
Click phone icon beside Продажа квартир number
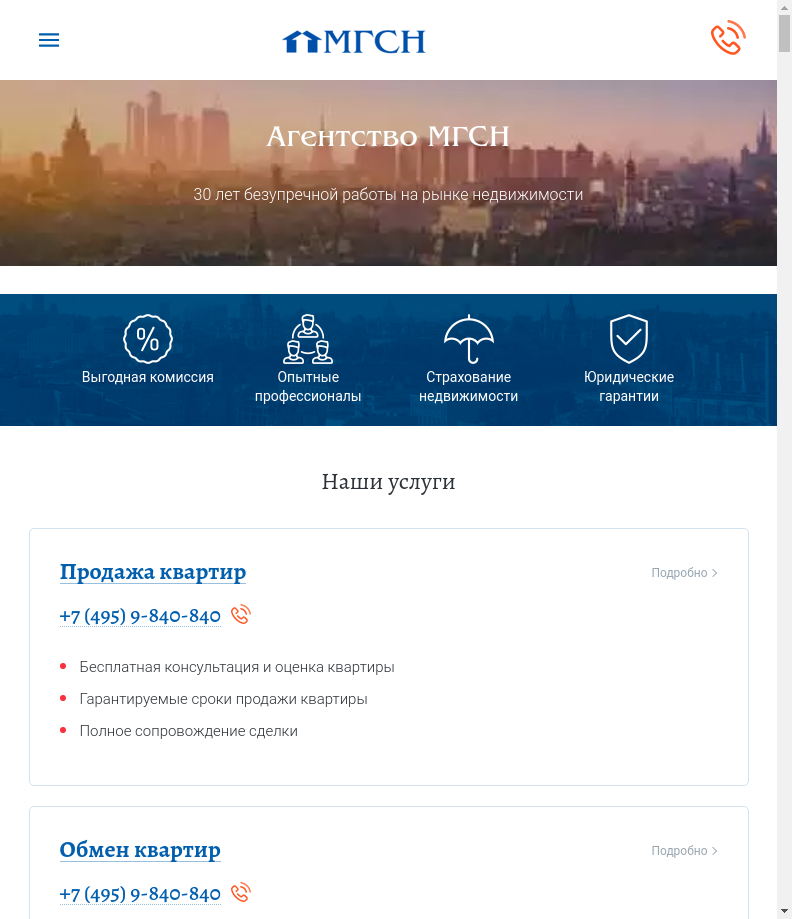point(240,615)
